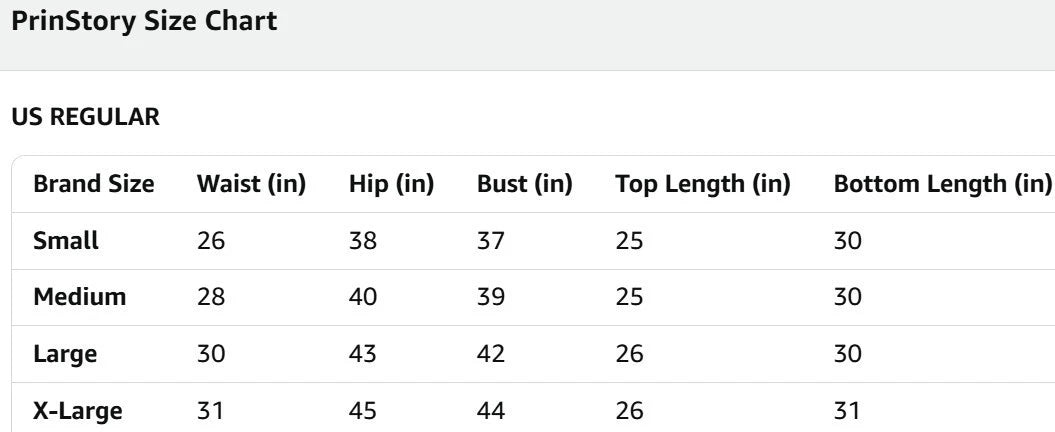Screen dimensions: 1055x432
Task: Select the Large bust value 42
Action: coord(492,355)
